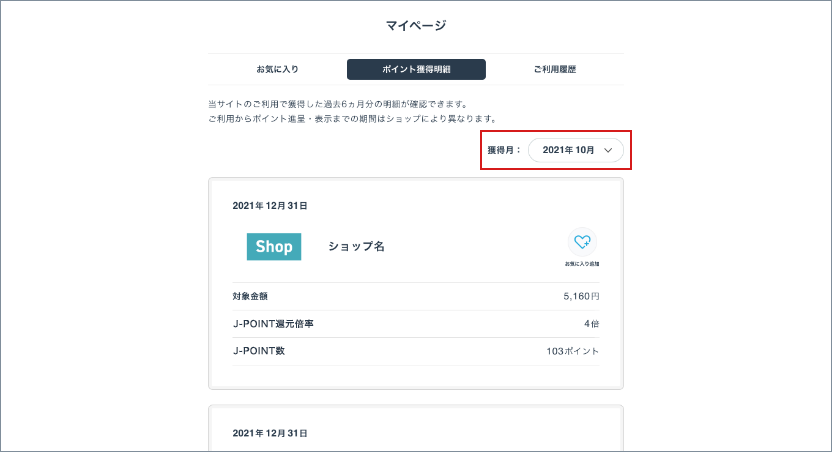Image resolution: width=832 pixels, height=452 pixels.
Task: Click the J-POINT還元倍率 row label
Action: click(273, 324)
